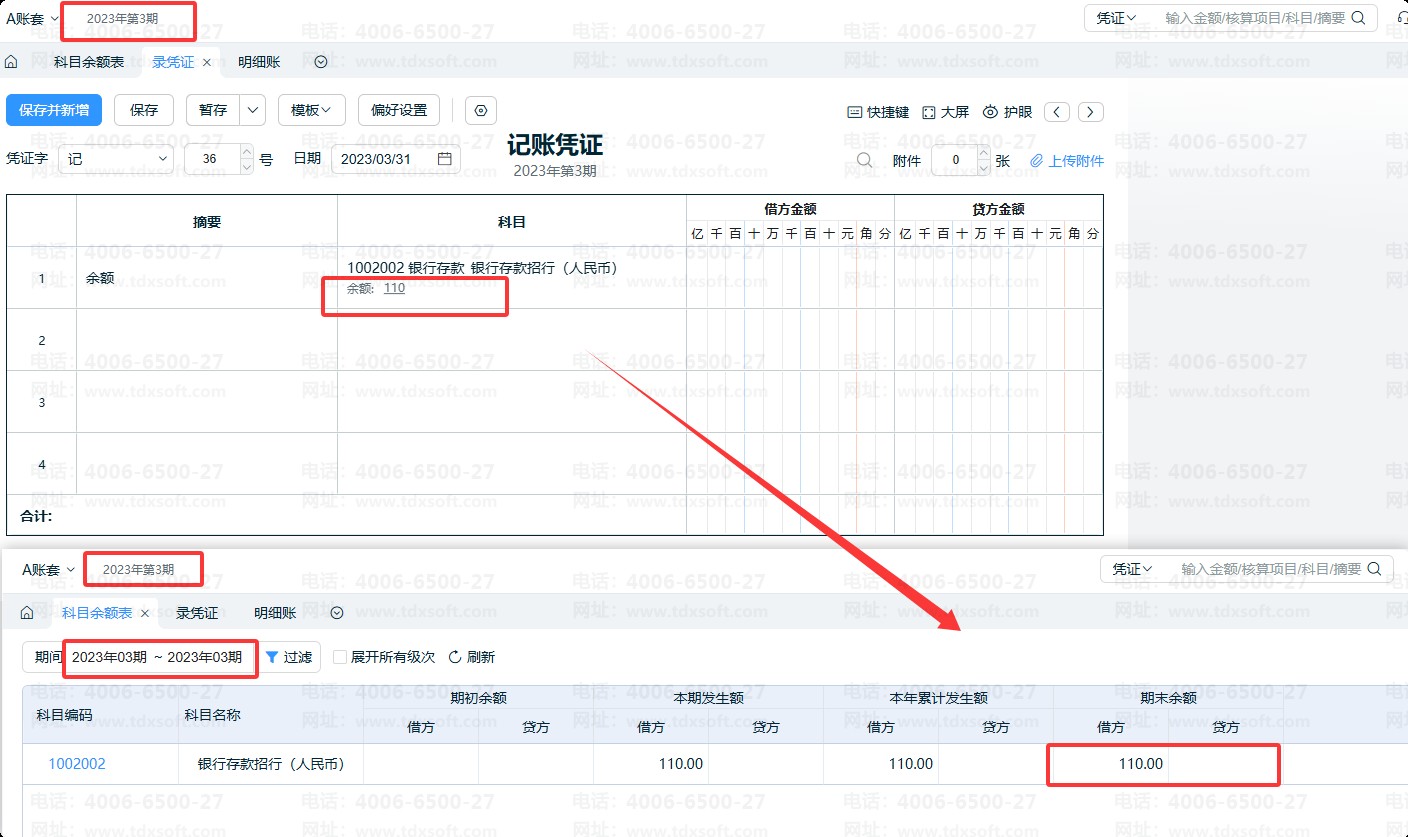The height and width of the screenshot is (837, 1408).
Task: Click the 刷新 refresh icon
Action: 454,657
